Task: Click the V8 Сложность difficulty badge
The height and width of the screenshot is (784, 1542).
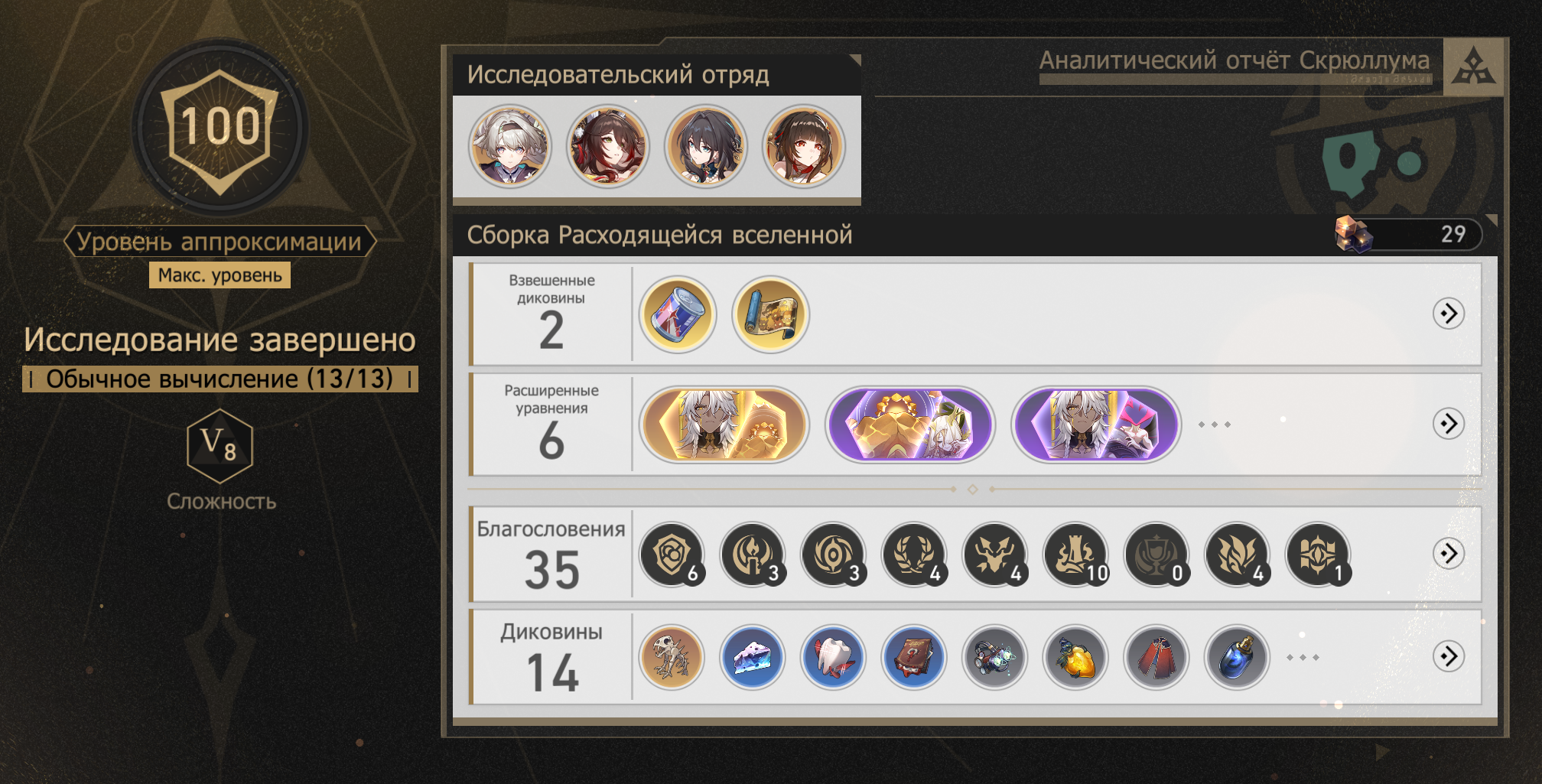Action: click(x=220, y=446)
